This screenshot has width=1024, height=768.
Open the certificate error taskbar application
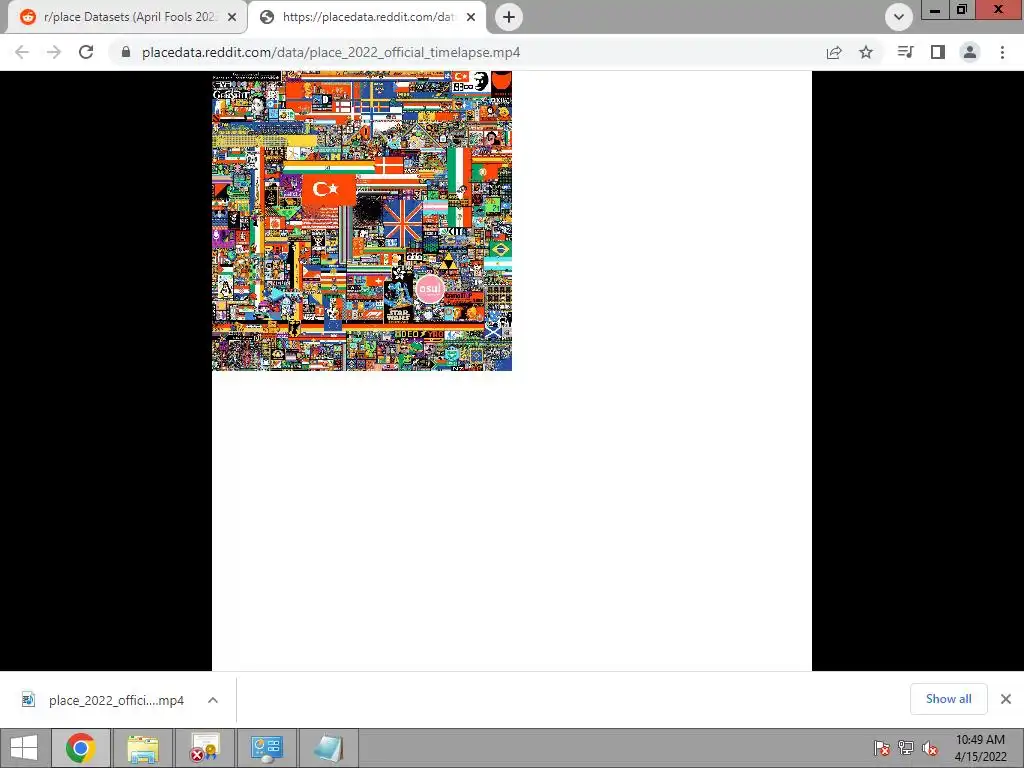(x=204, y=748)
